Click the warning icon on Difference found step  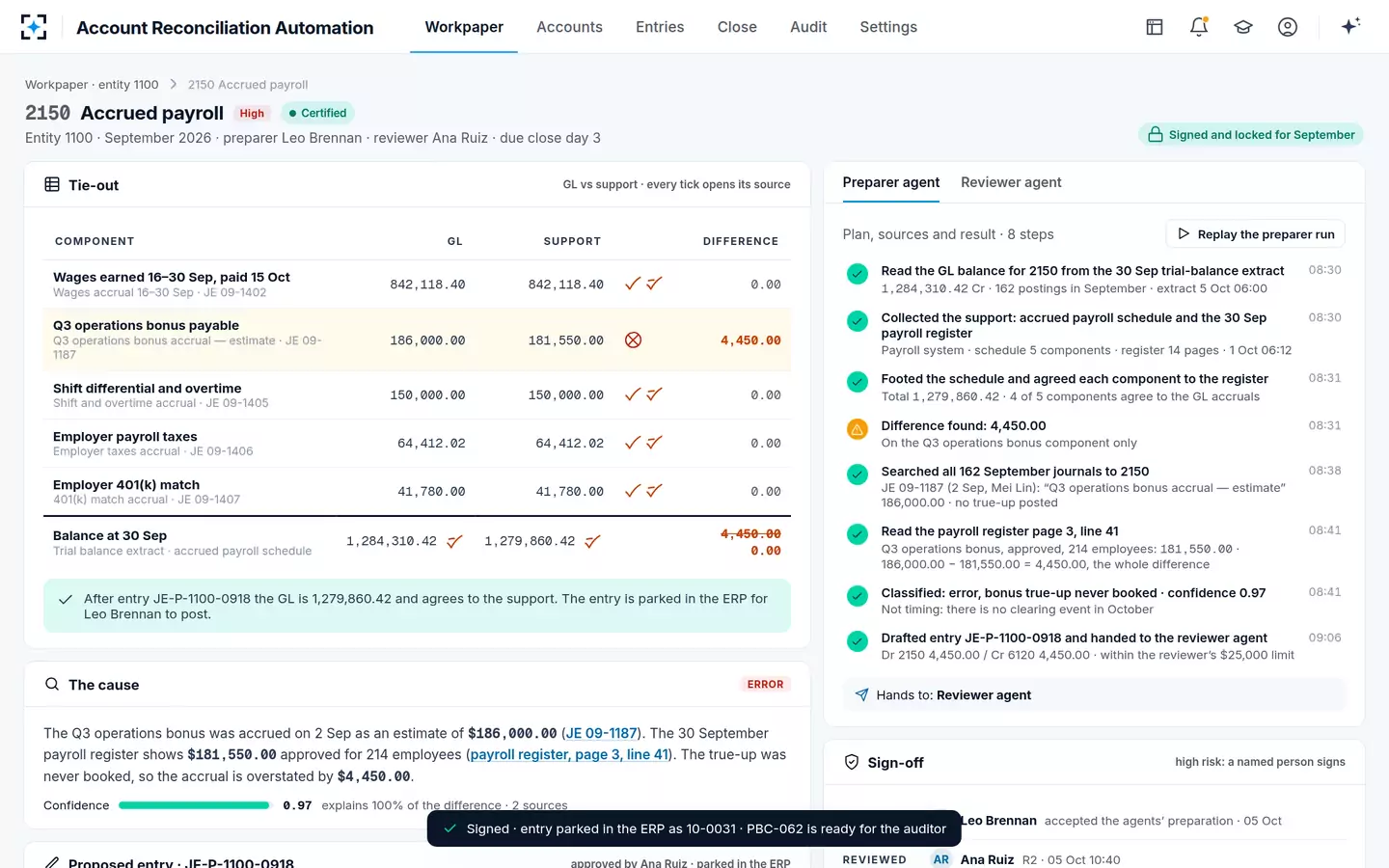point(857,429)
